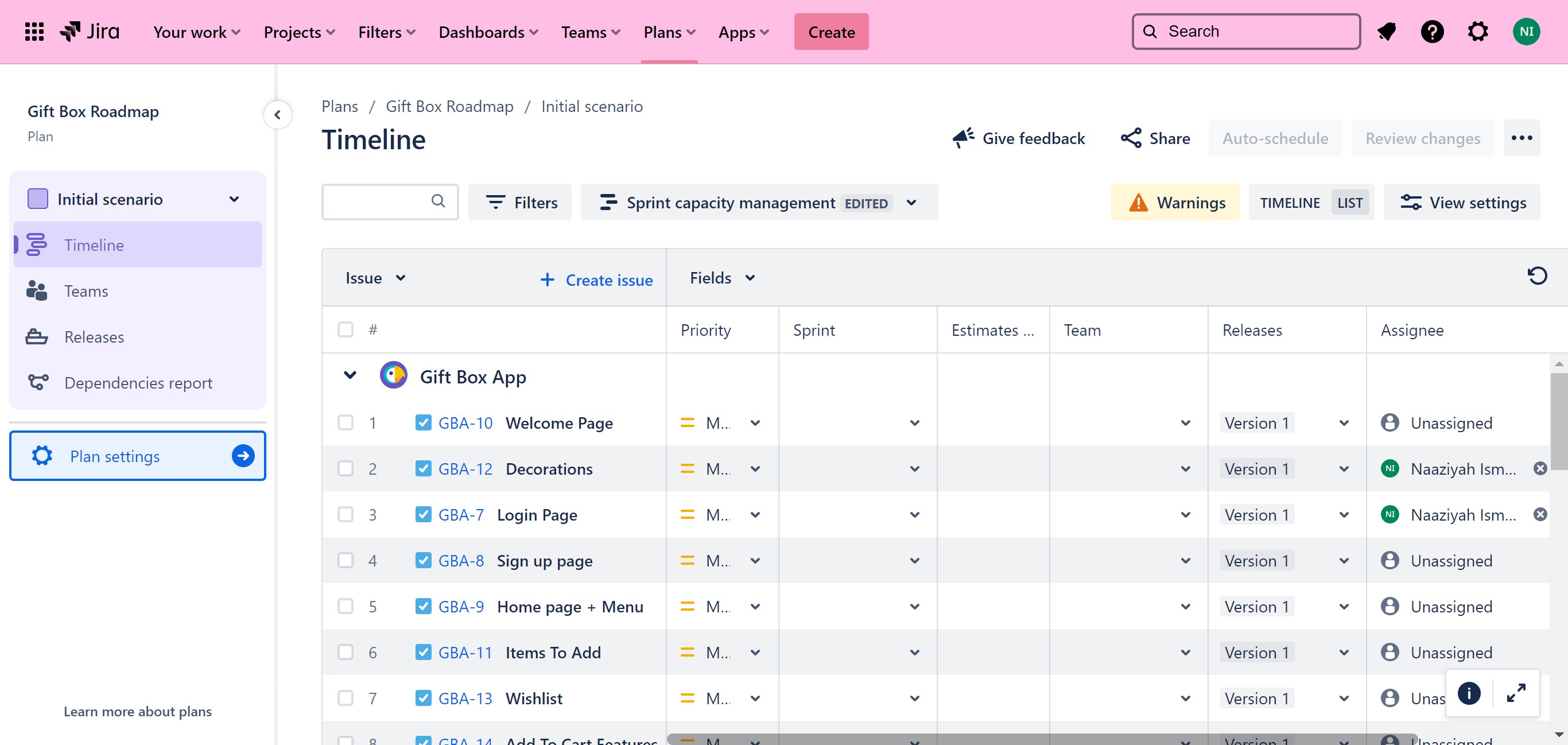The height and width of the screenshot is (745, 1568).
Task: Select the checkbox for GBA-8 Sign up page
Action: 345,560
